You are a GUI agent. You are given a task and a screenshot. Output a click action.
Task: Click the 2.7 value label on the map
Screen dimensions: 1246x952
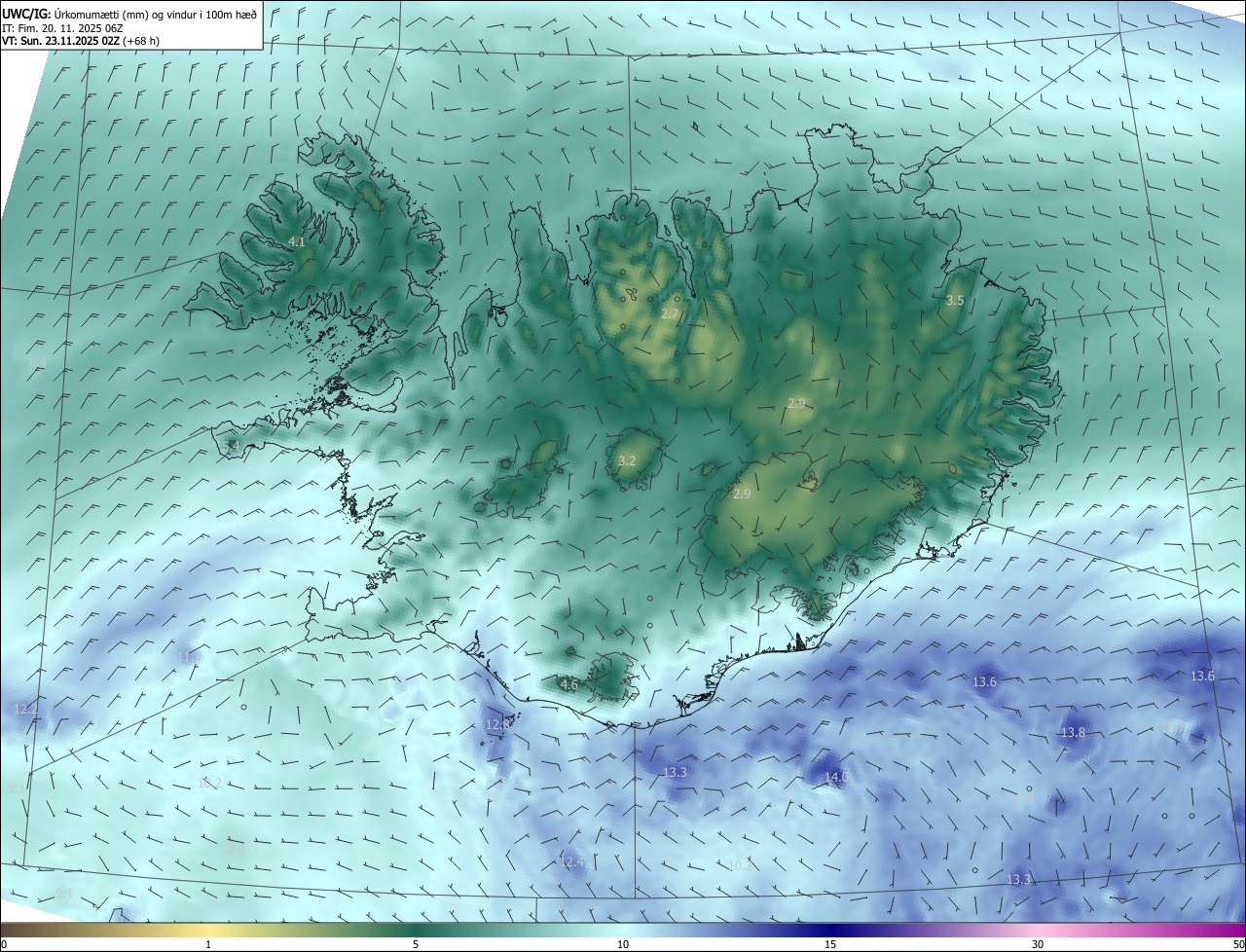pos(670,314)
